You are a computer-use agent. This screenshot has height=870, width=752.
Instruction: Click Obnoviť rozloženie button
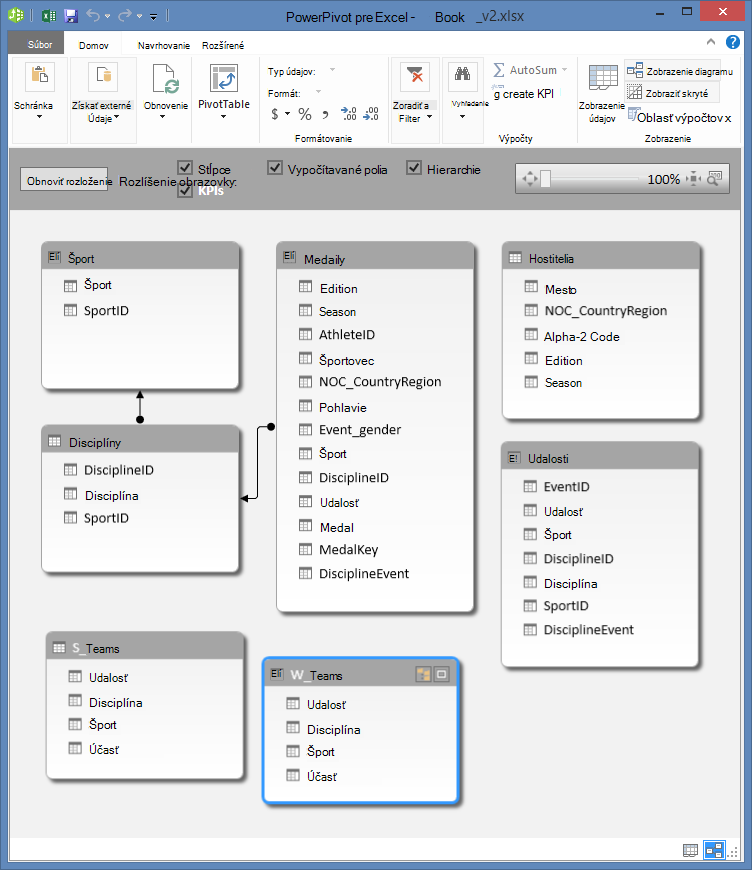click(x=64, y=180)
